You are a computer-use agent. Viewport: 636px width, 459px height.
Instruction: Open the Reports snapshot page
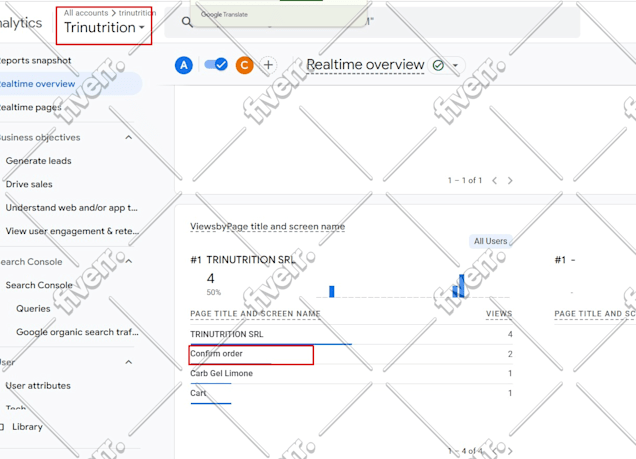pyautogui.click(x=36, y=60)
